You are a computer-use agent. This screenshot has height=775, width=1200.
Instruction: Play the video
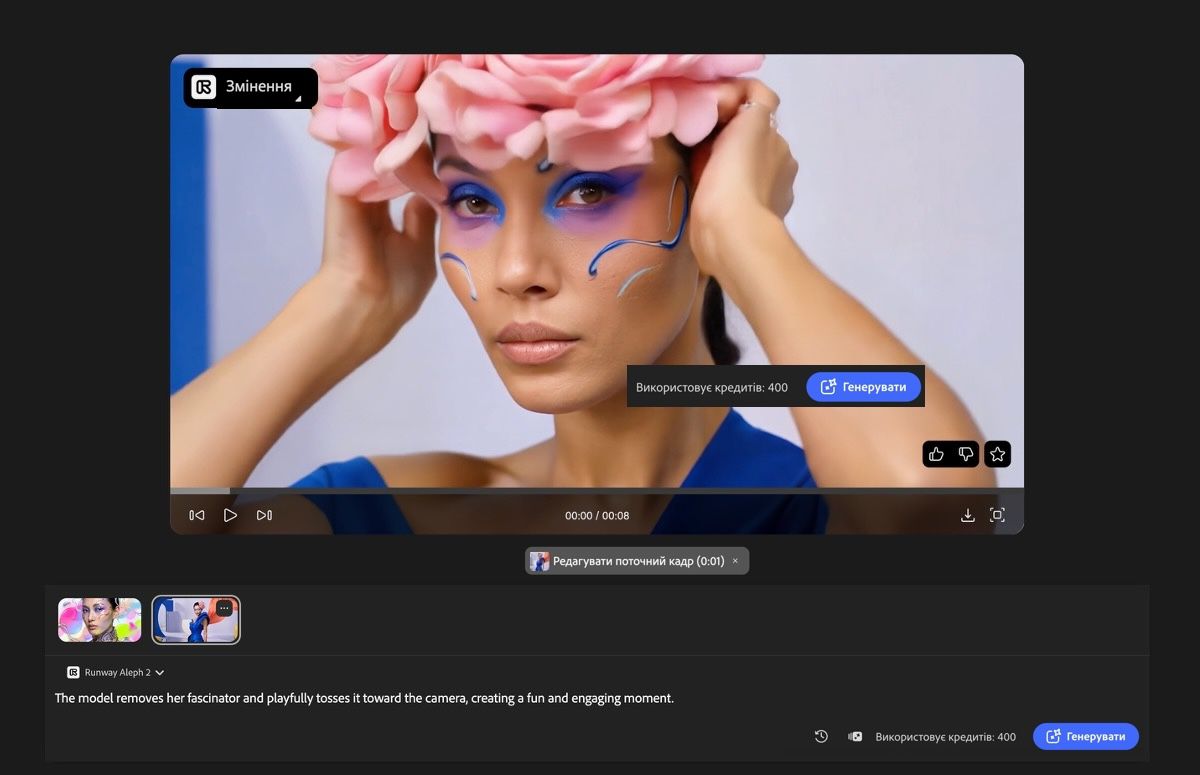point(230,515)
